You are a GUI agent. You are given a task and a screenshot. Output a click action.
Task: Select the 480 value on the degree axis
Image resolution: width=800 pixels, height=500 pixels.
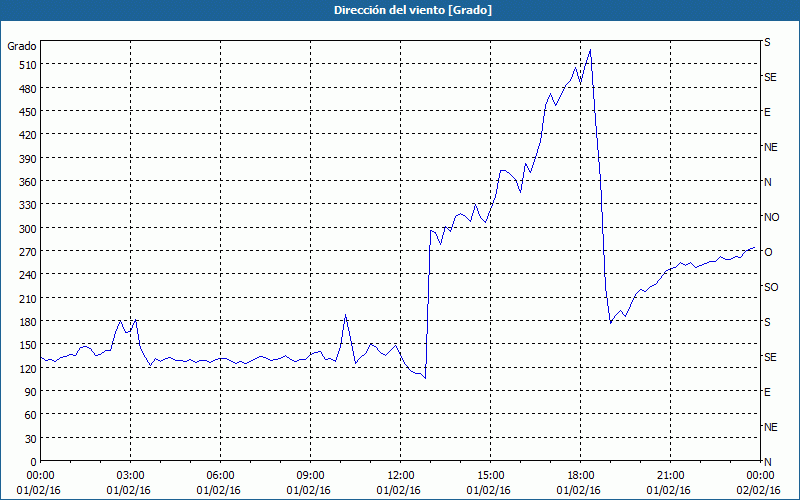pyautogui.click(x=28, y=89)
